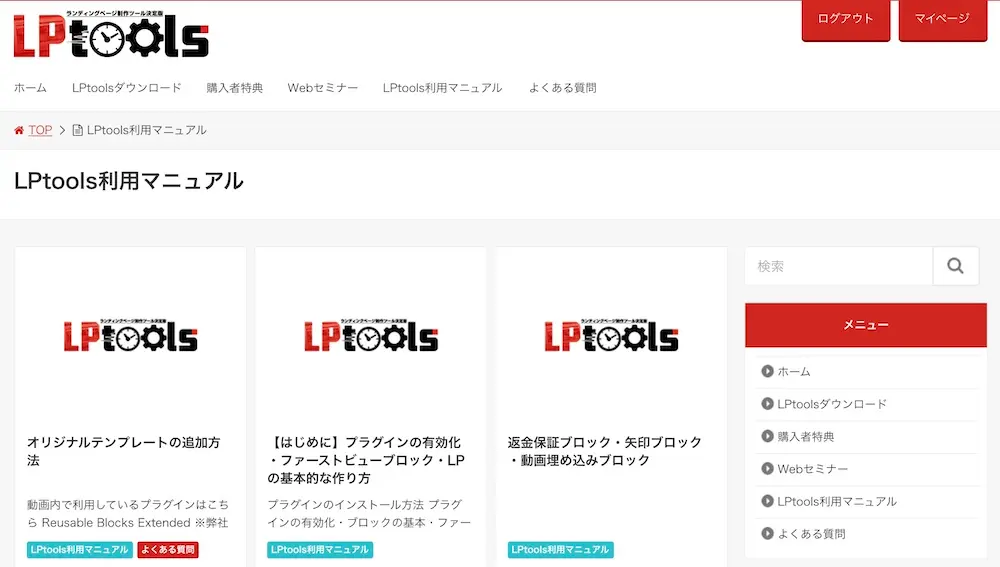Select 購入者特典 in the top navigation
1000x567 pixels.
[x=234, y=88]
